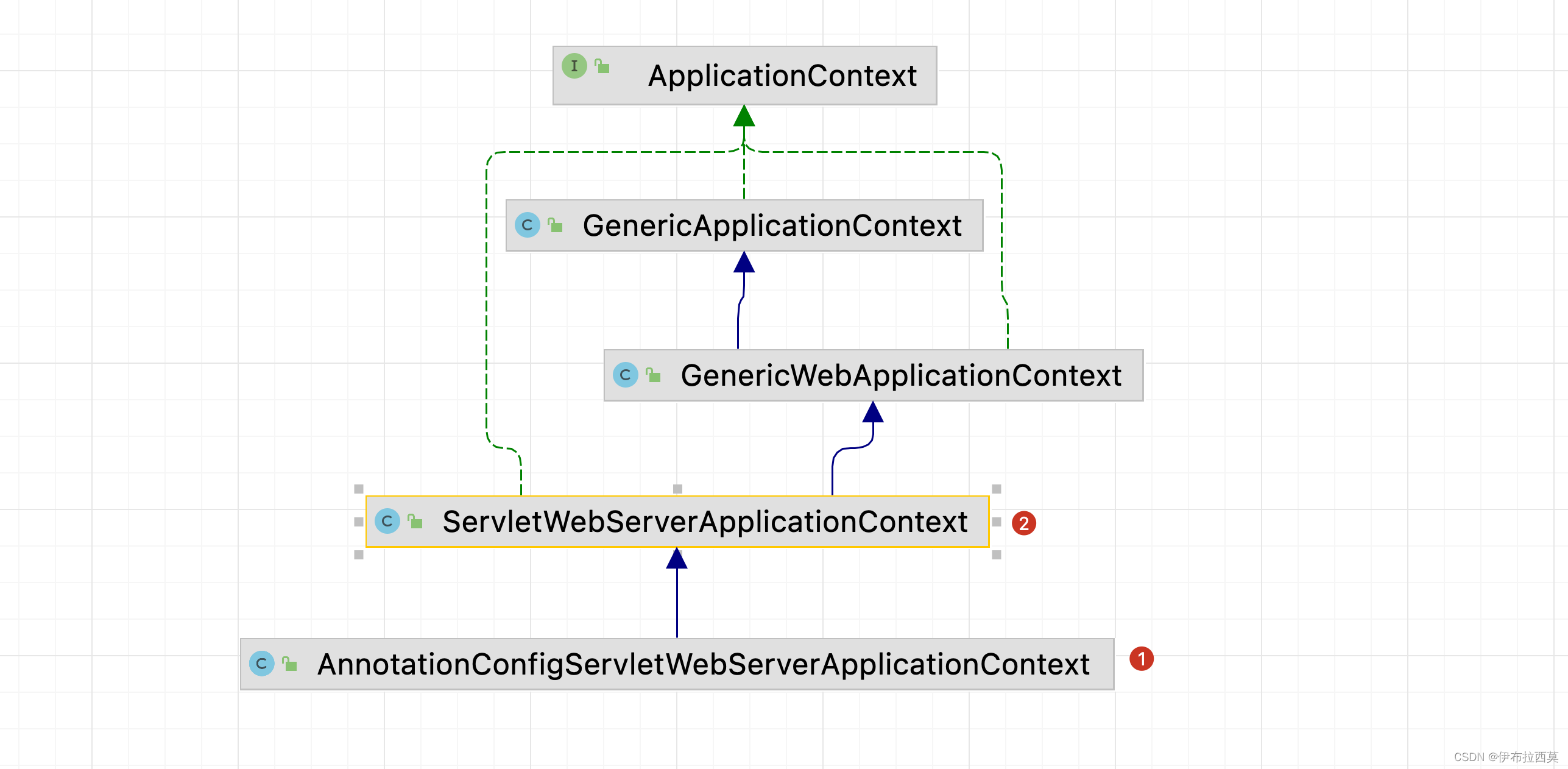Select the GenericWebApplicationContext node label

point(901,375)
